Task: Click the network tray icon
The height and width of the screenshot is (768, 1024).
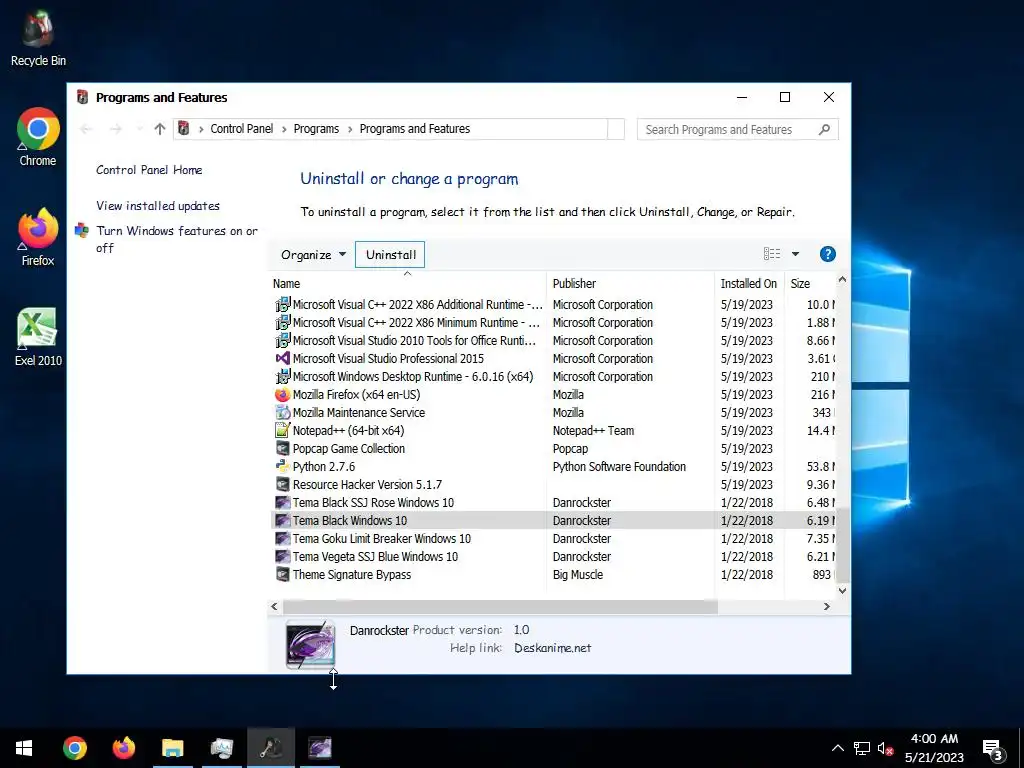Action: pos(861,748)
